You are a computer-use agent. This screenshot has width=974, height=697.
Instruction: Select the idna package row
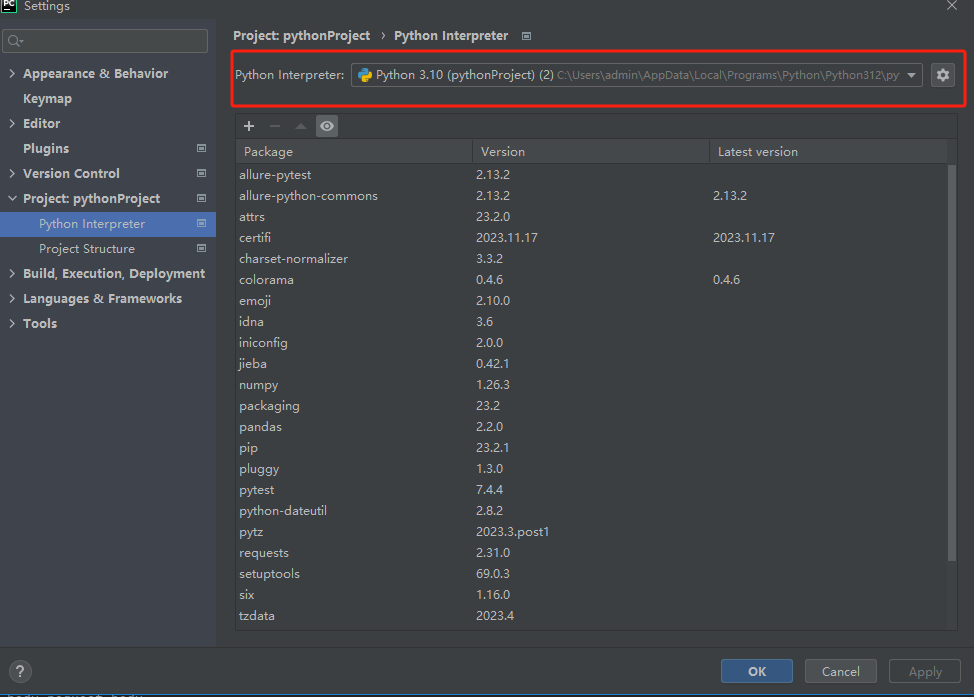pyautogui.click(x=591, y=322)
